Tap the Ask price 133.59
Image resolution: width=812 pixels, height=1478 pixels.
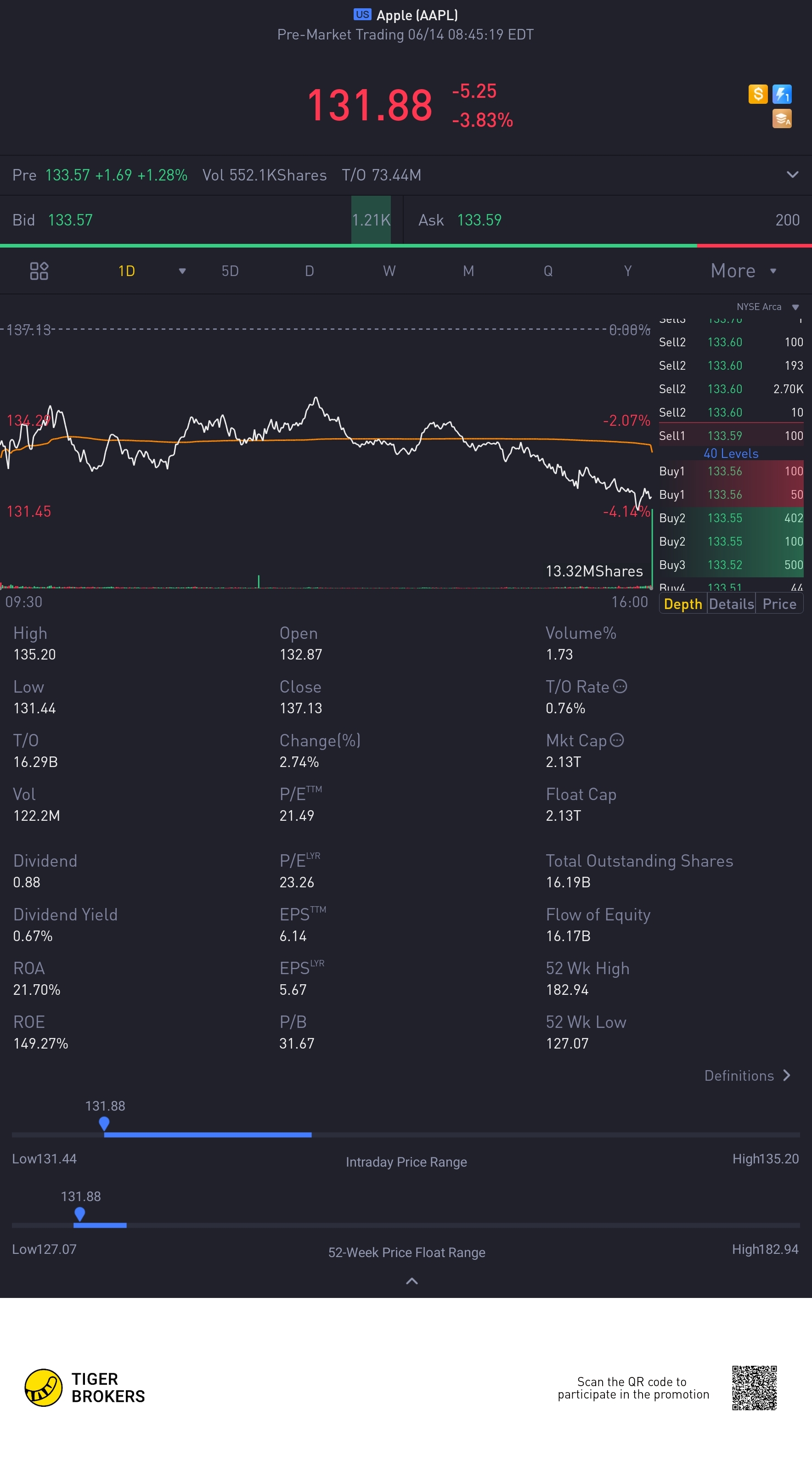(x=479, y=220)
